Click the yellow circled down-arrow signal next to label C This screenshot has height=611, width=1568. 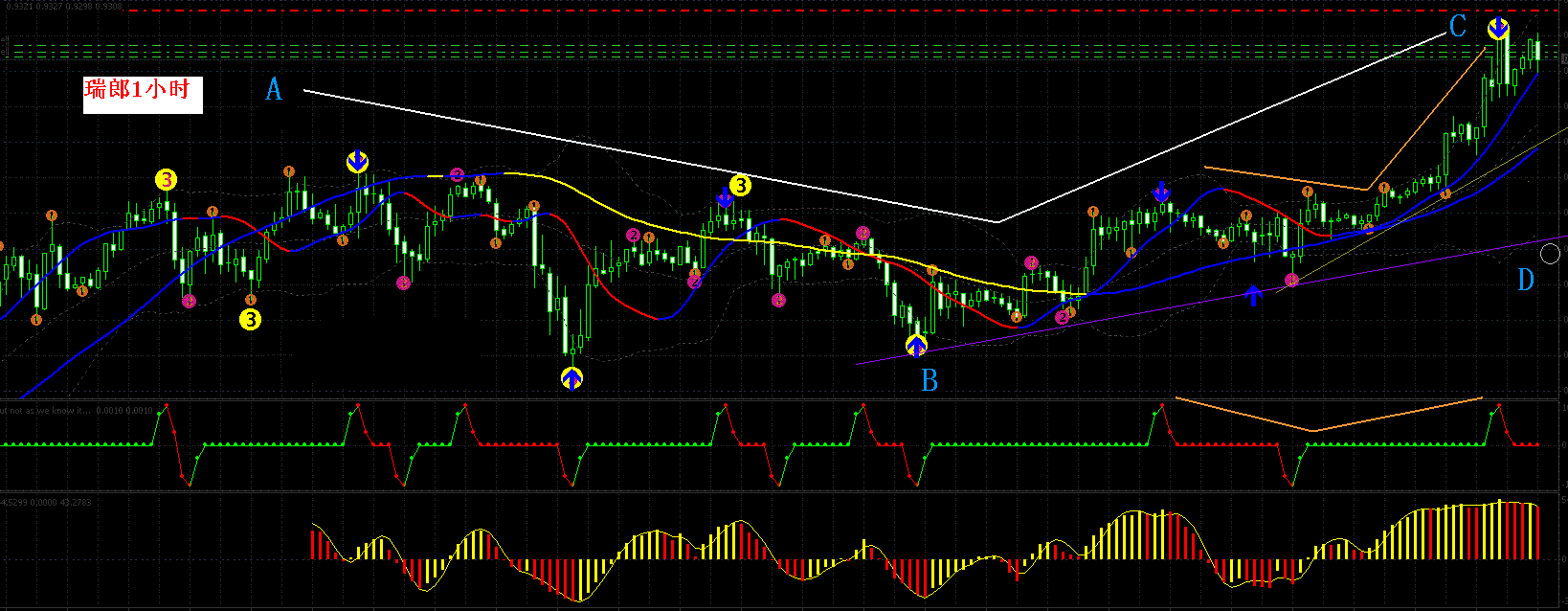pyautogui.click(x=1498, y=30)
